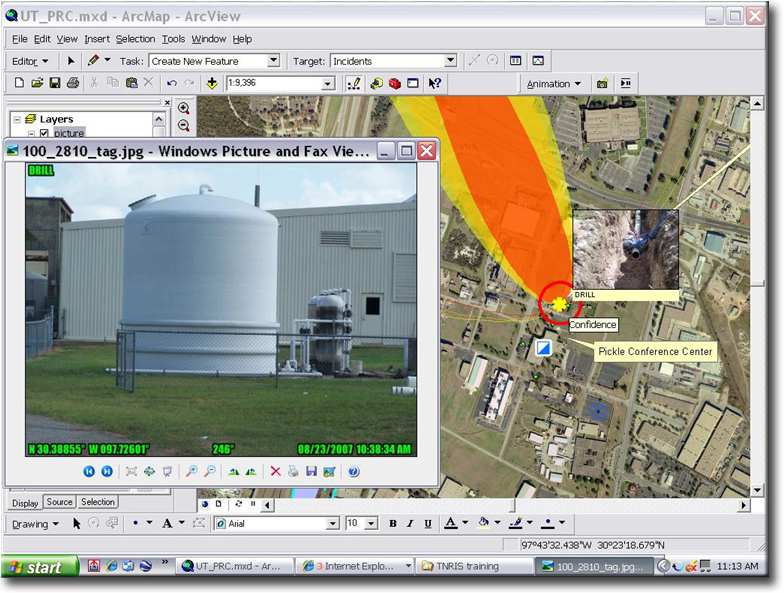Expand the map scale dropdown
The image size is (784, 593).
(x=327, y=84)
